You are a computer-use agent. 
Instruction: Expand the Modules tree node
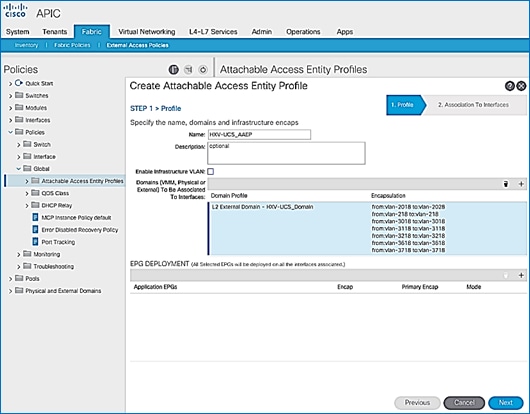[x=10, y=108]
